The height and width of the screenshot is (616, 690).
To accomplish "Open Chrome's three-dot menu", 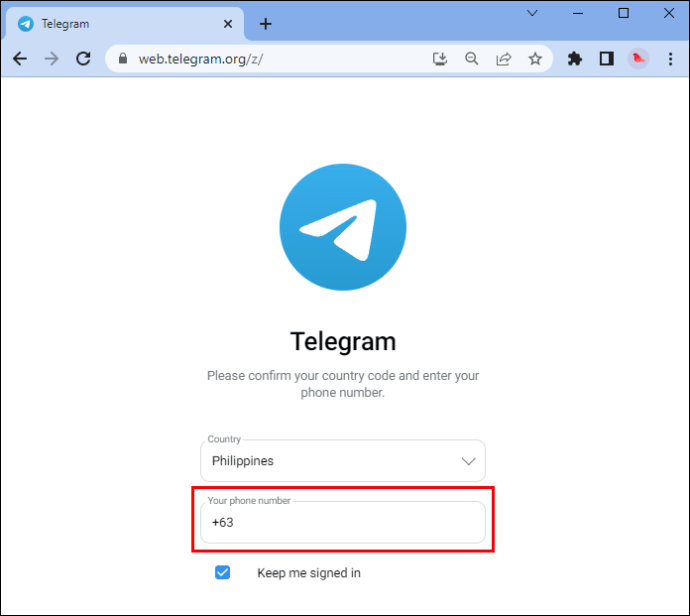I will tap(670, 59).
